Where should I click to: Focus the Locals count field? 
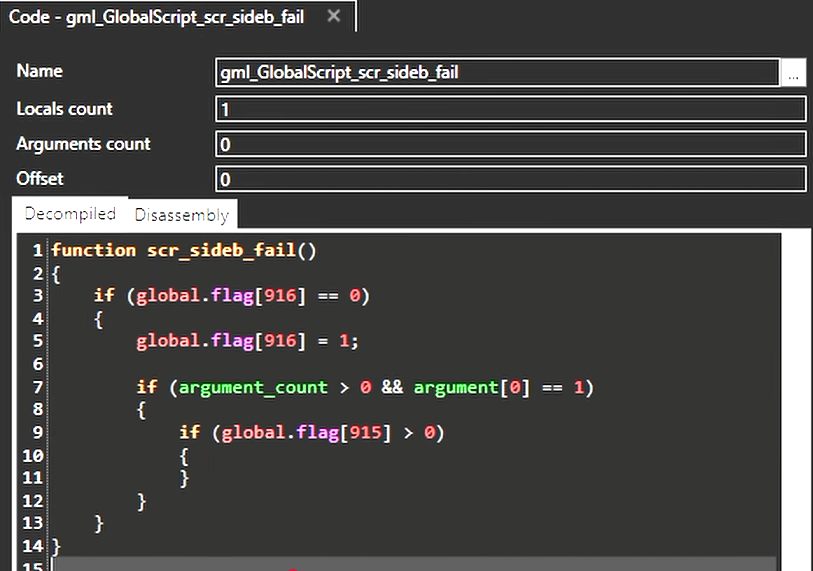511,109
